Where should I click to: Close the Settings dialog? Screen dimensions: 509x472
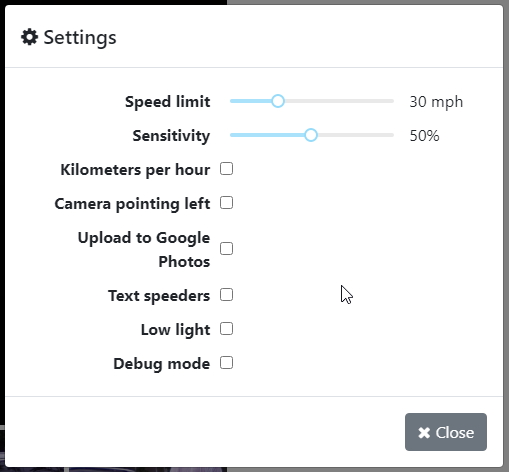[446, 432]
